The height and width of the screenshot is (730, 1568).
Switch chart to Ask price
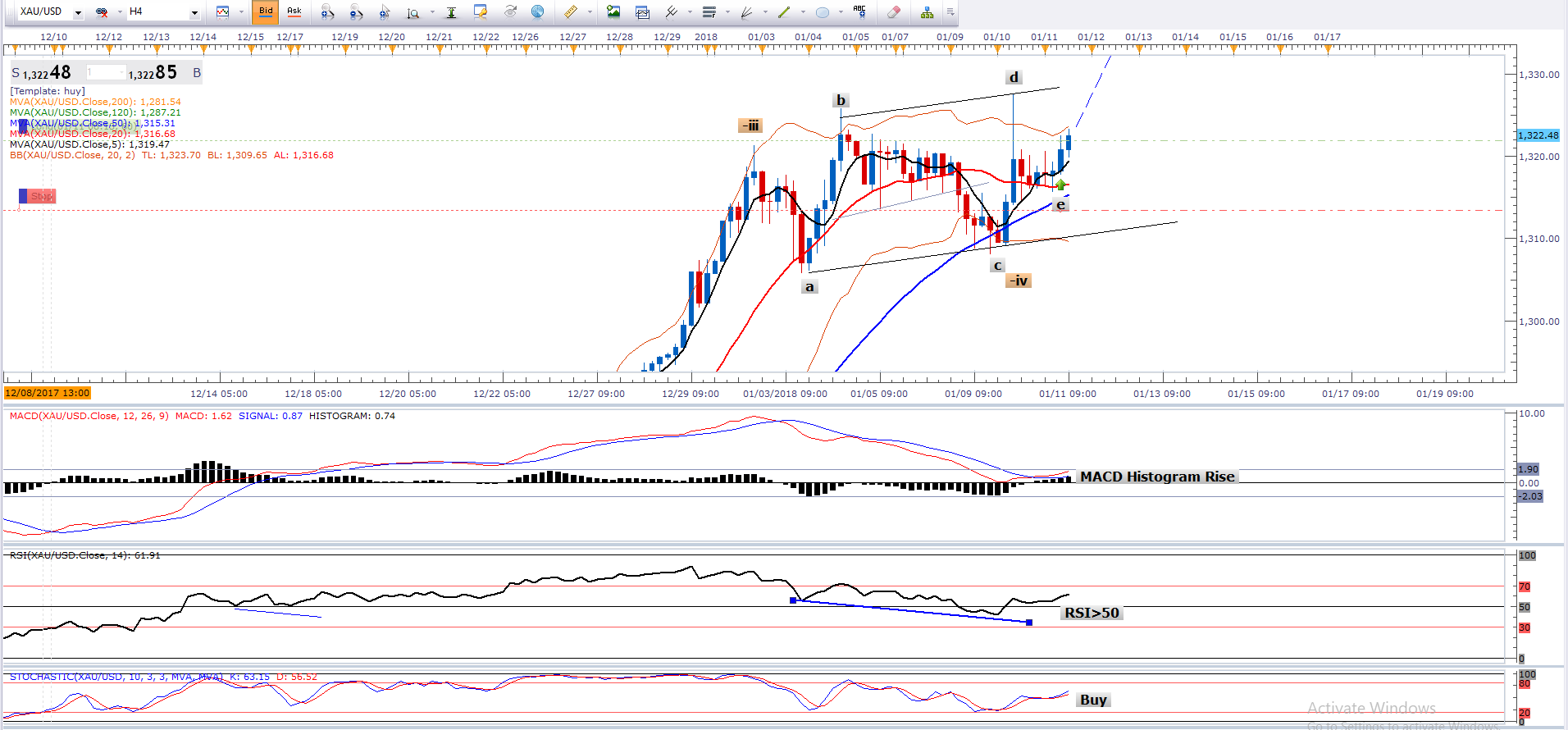pos(294,11)
